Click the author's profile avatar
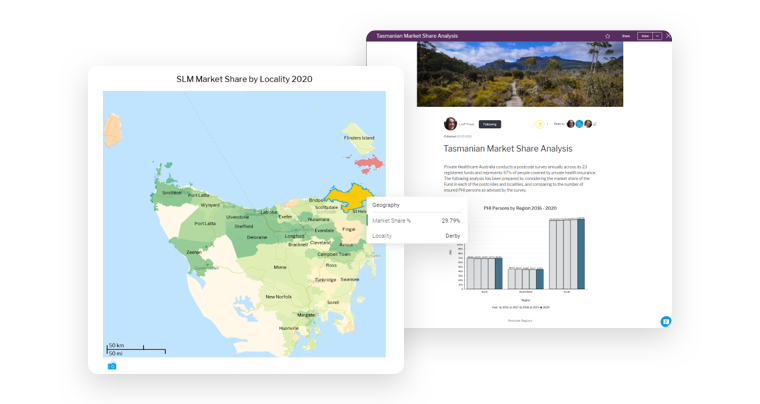This screenshot has width=760, height=404. [450, 124]
